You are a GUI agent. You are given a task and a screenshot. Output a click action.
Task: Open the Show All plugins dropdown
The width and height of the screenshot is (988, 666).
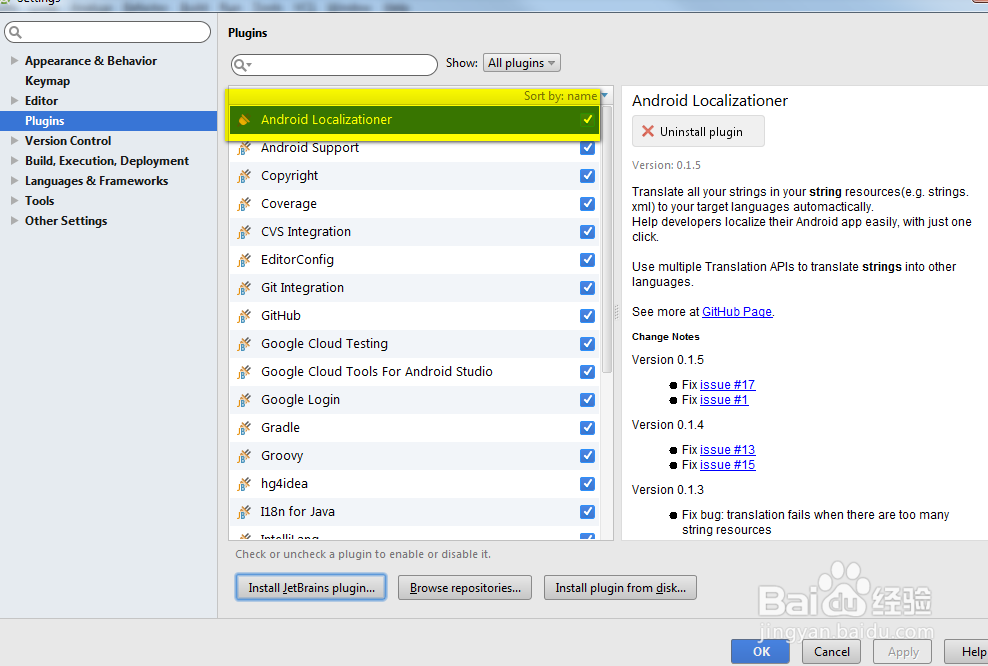click(x=521, y=62)
